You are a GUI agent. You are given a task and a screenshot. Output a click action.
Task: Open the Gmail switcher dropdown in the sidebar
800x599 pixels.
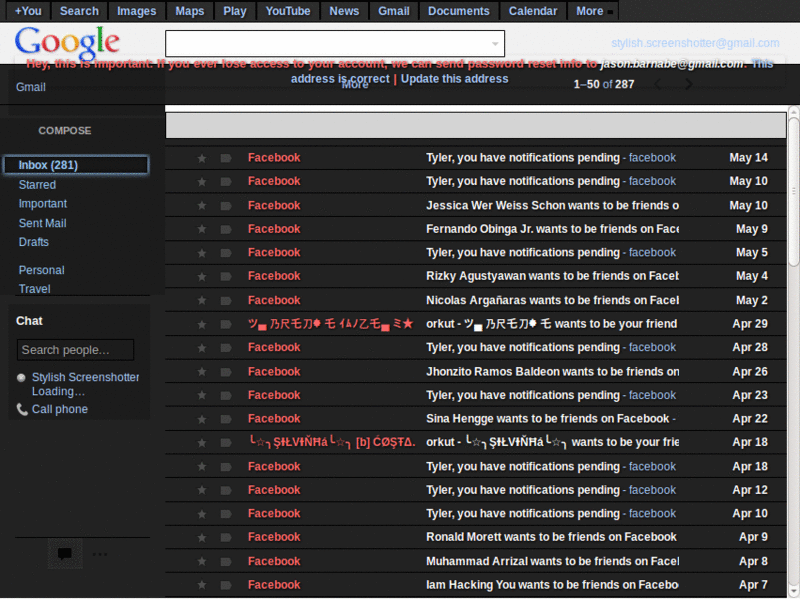(31, 87)
